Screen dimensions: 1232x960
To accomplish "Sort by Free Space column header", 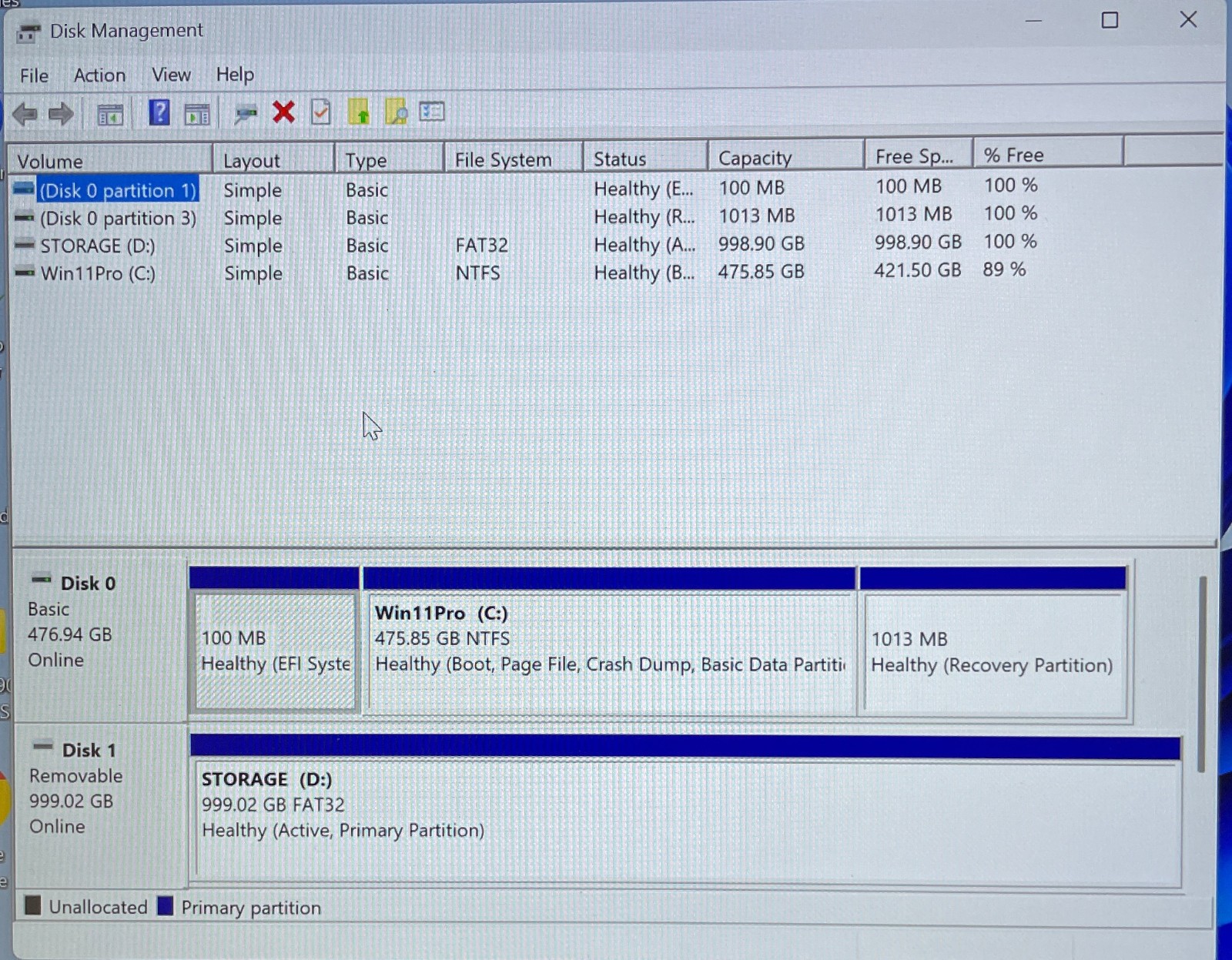I will pos(919,156).
